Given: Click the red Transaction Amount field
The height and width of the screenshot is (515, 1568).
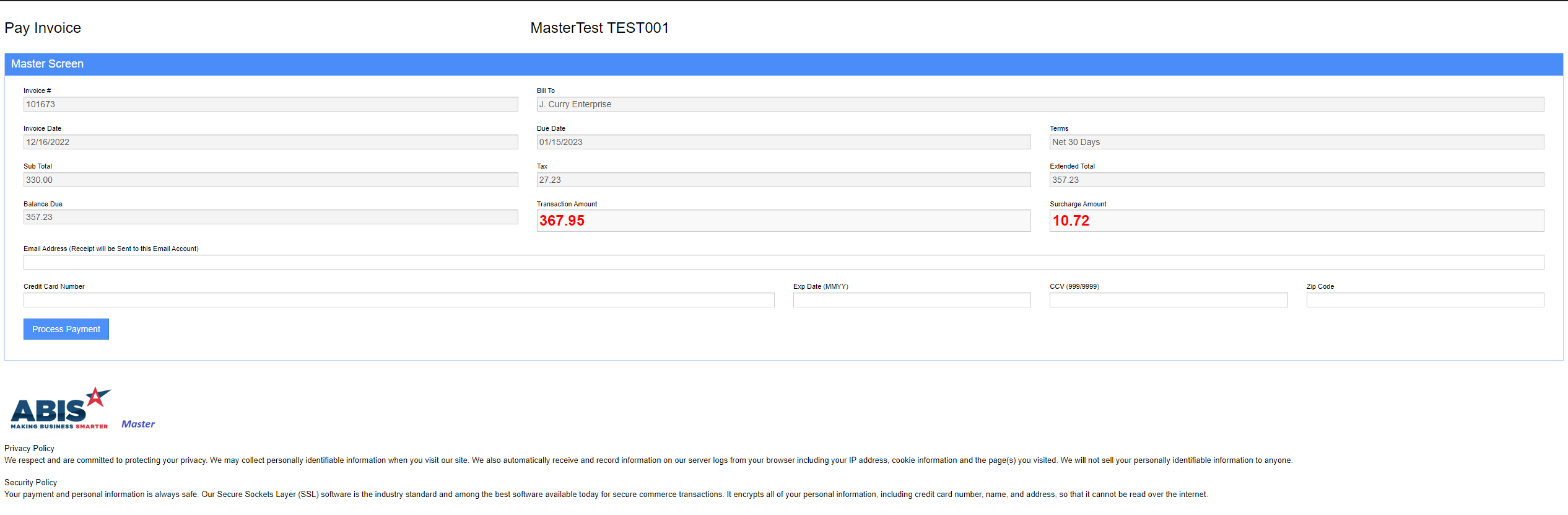Looking at the screenshot, I should [783, 221].
